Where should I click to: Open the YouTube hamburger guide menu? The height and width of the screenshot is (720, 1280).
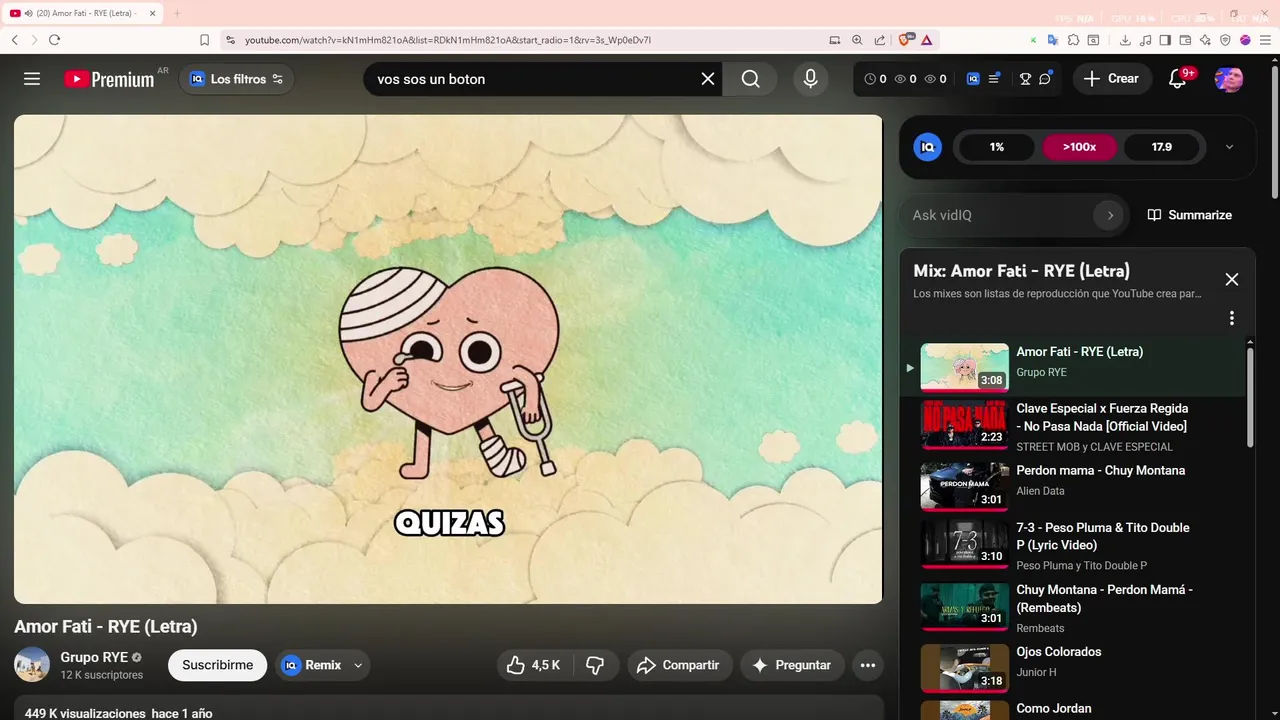point(32,79)
